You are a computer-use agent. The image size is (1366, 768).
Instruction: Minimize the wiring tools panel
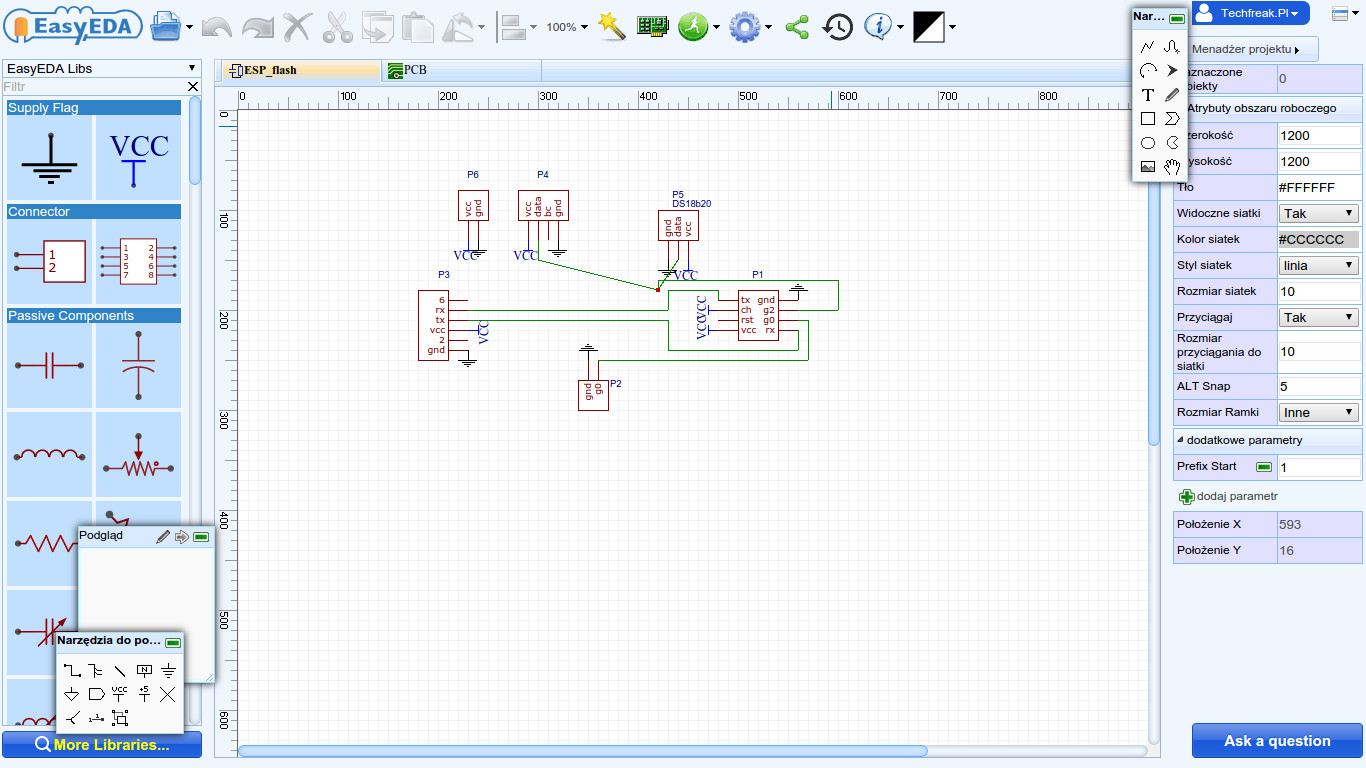pyautogui.click(x=172, y=641)
